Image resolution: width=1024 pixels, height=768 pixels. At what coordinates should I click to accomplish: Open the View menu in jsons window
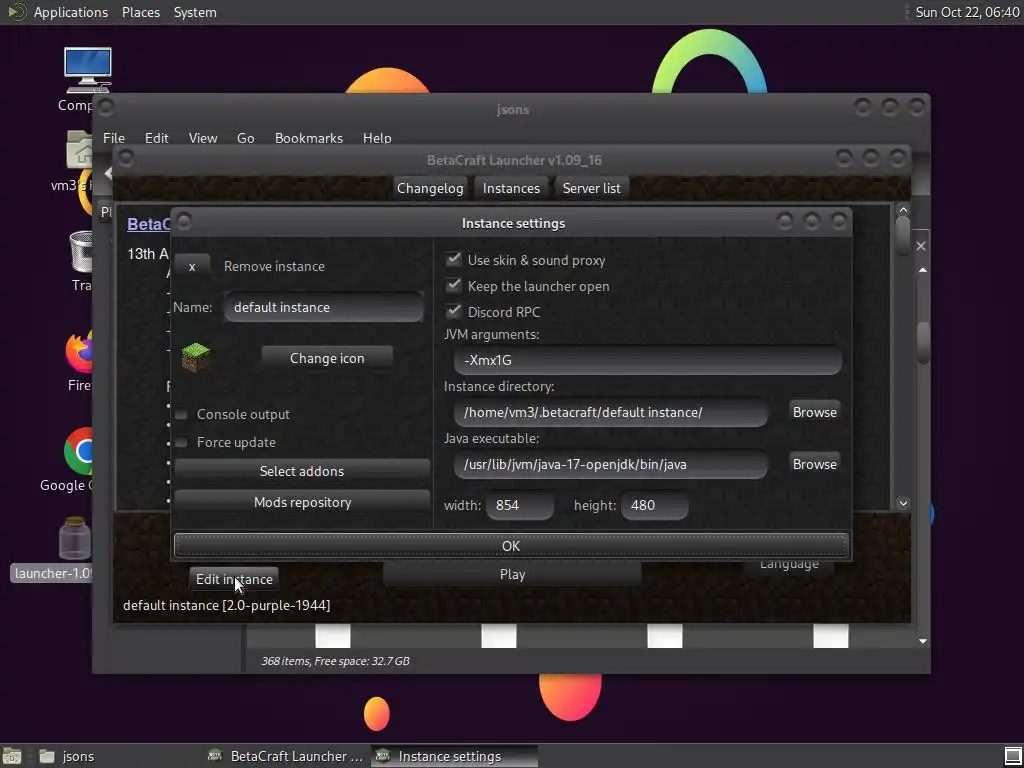tap(202, 138)
